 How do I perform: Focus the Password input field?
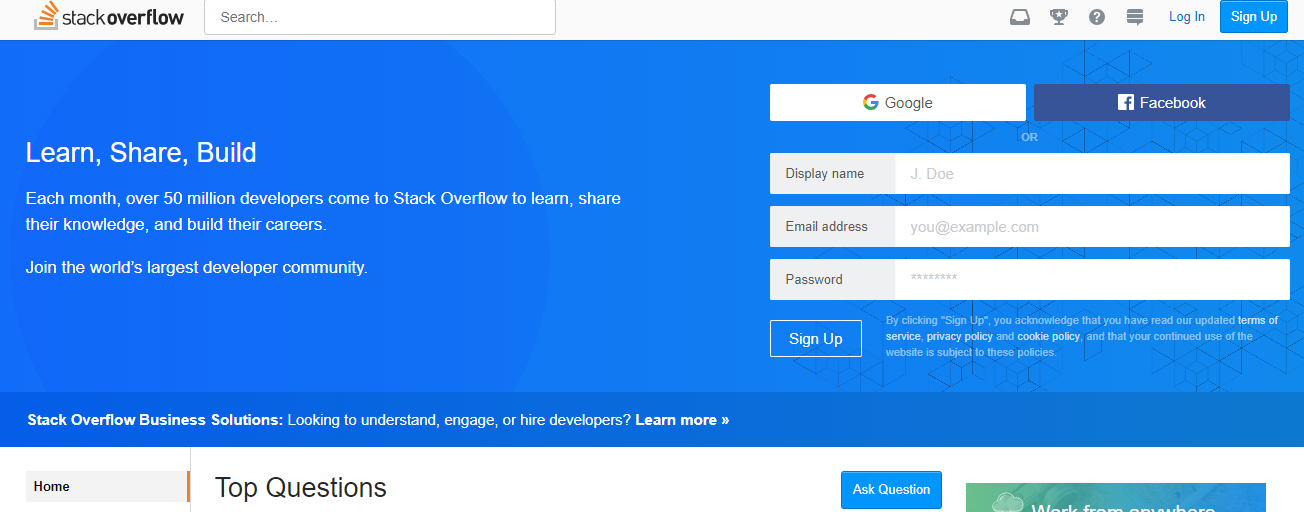[x=1091, y=280]
